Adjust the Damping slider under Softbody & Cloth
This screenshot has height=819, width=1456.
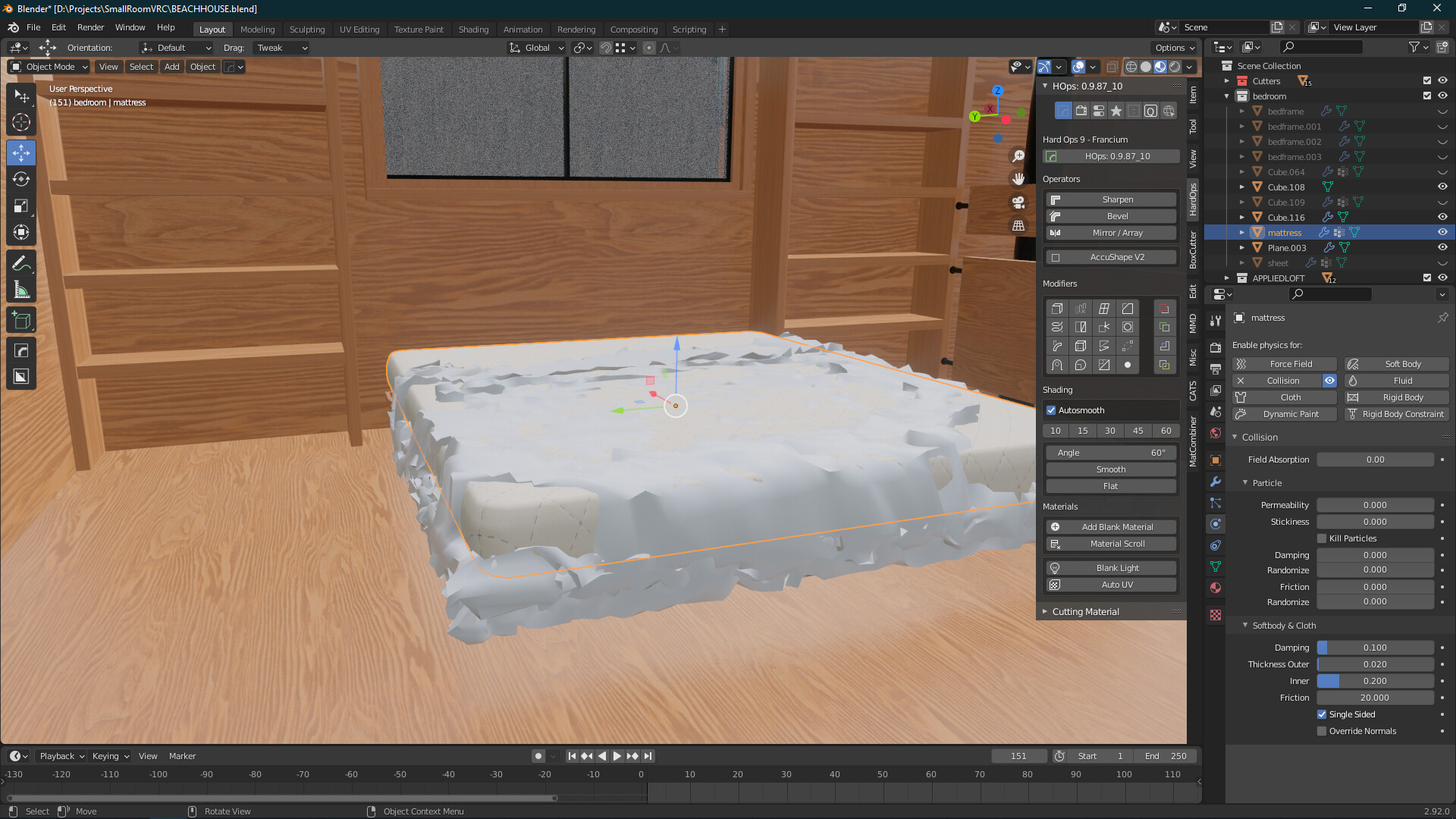pos(1375,647)
